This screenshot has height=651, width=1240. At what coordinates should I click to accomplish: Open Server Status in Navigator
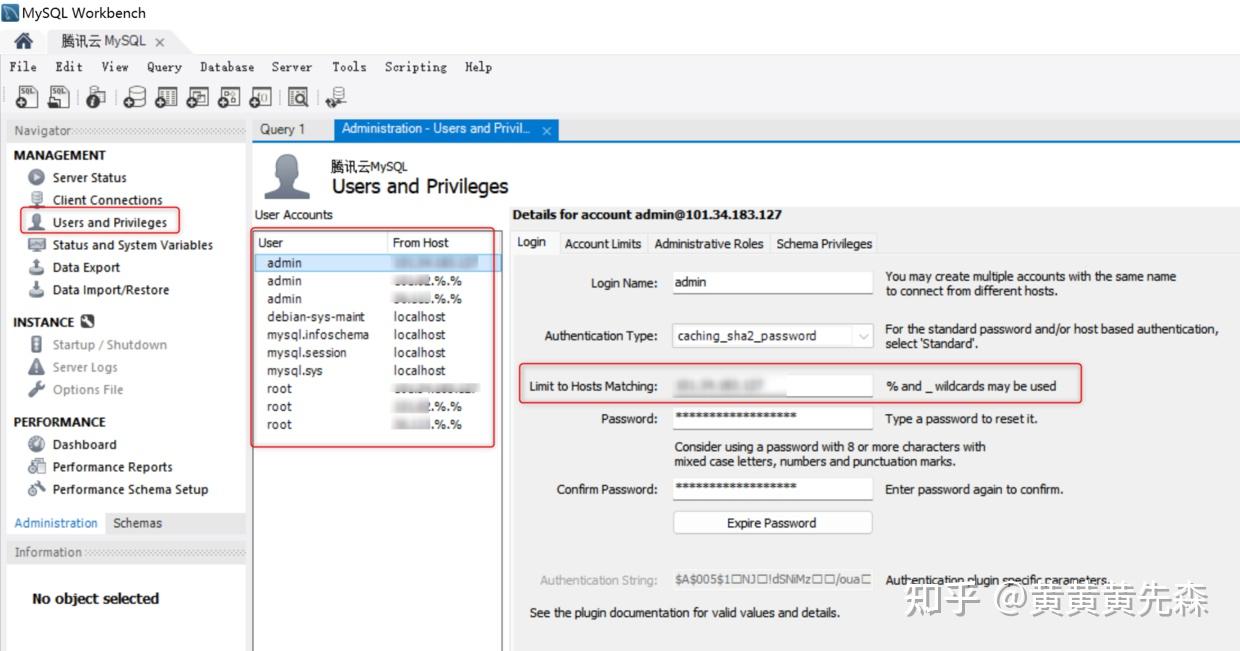pyautogui.click(x=89, y=178)
